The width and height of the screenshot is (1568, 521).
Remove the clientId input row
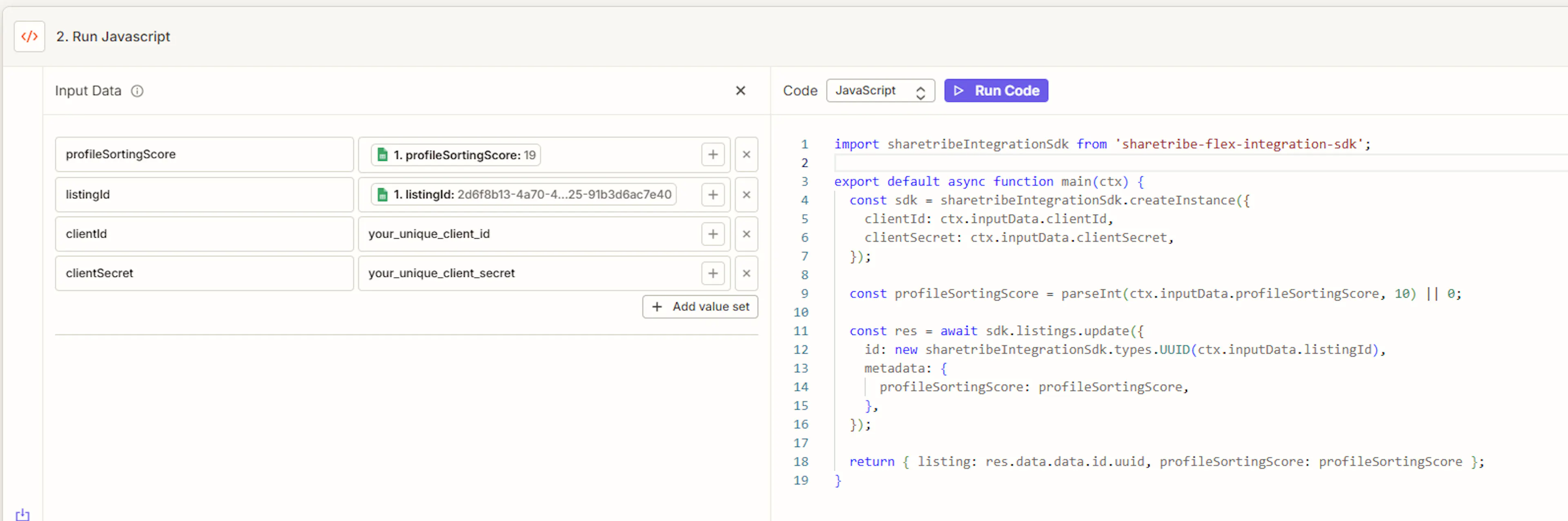point(746,234)
